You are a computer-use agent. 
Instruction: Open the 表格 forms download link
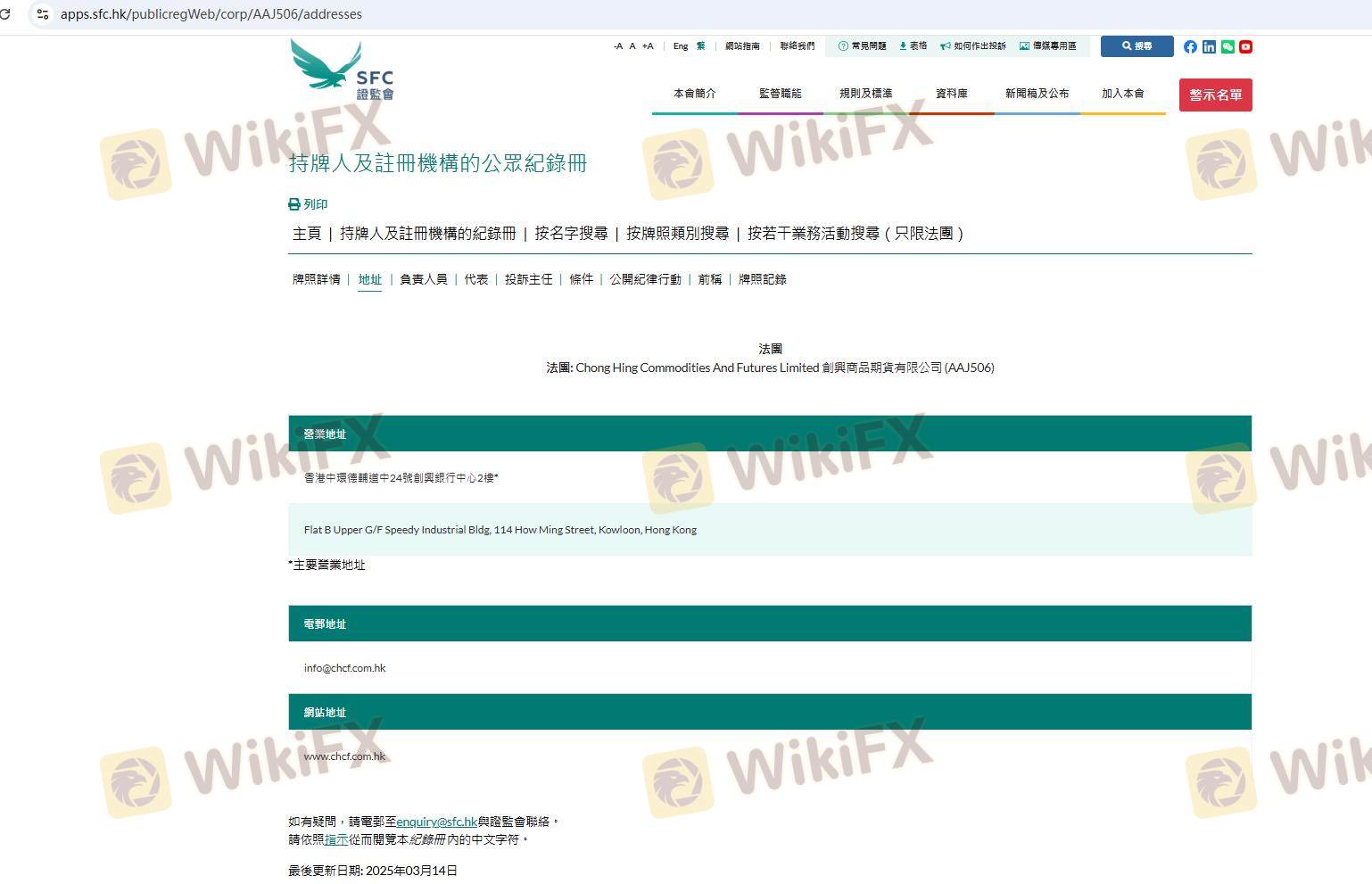click(913, 46)
